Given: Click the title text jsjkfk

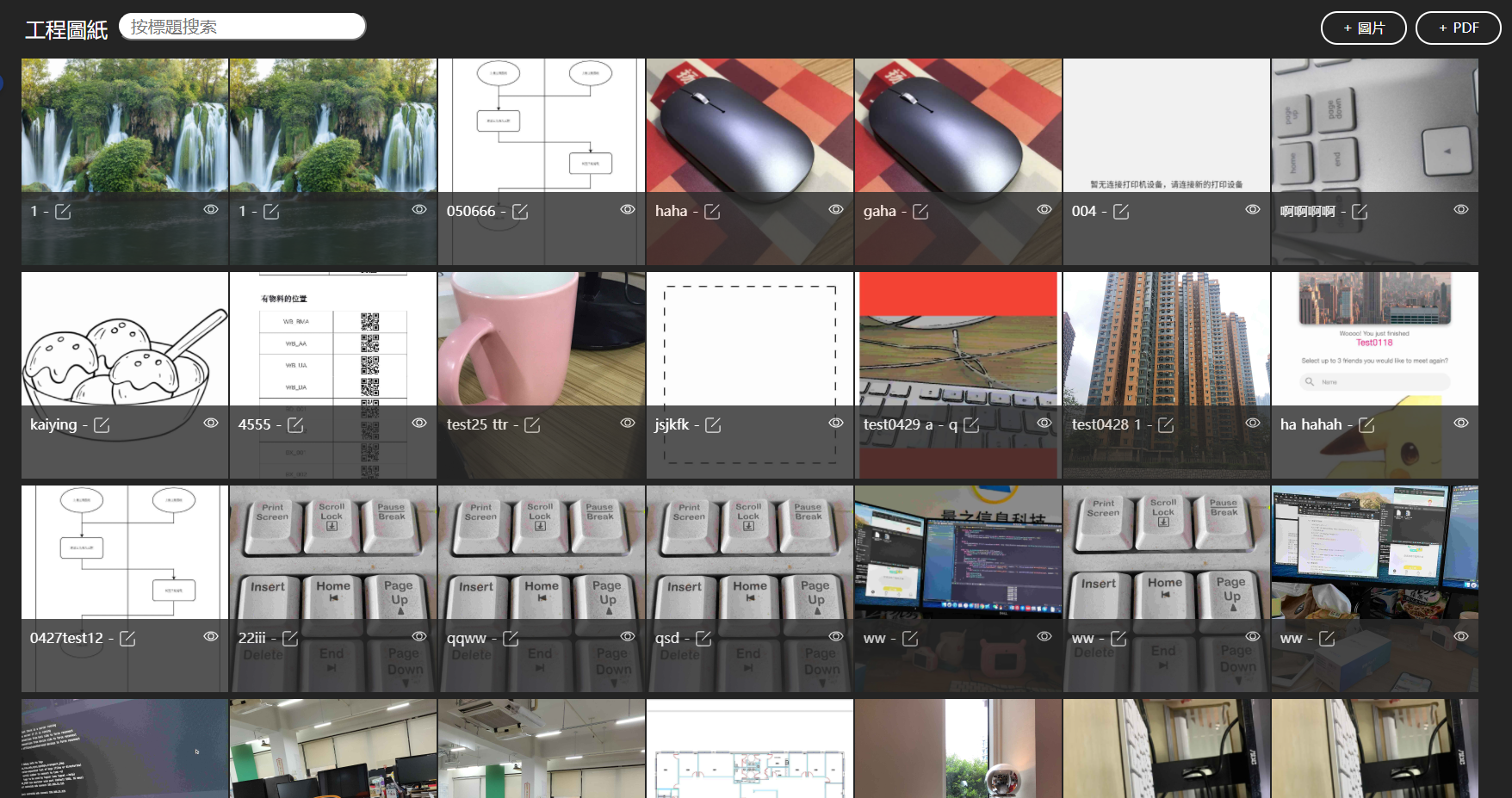Looking at the screenshot, I should point(672,425).
